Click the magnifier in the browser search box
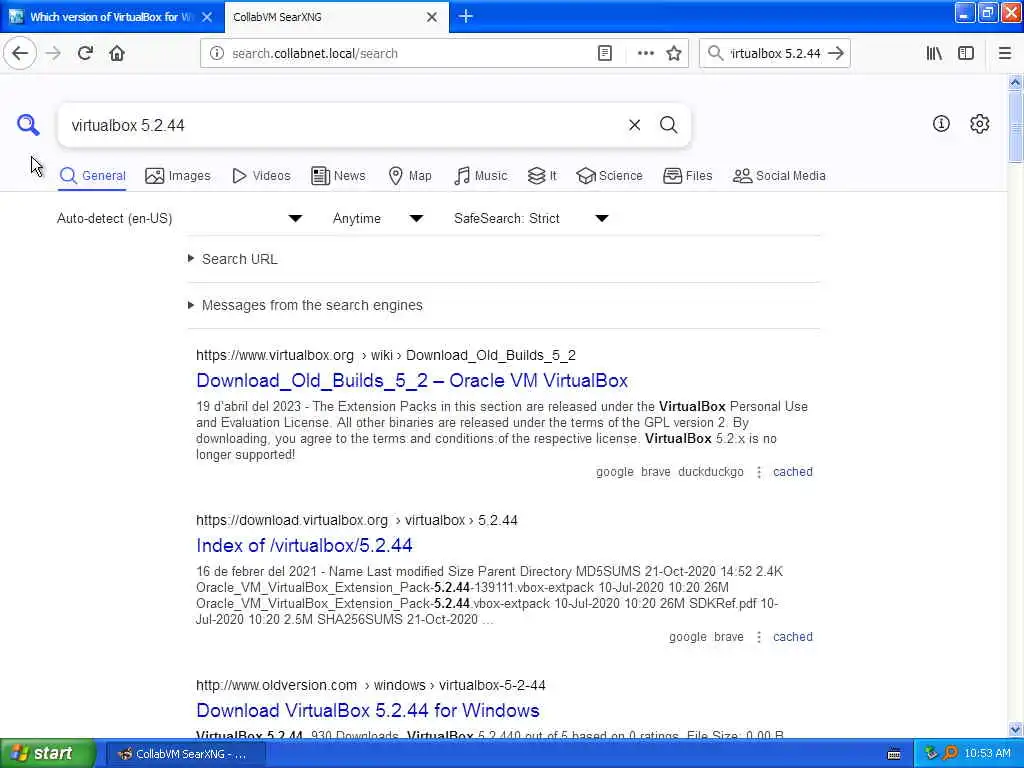The height and width of the screenshot is (768, 1024). [x=716, y=54]
